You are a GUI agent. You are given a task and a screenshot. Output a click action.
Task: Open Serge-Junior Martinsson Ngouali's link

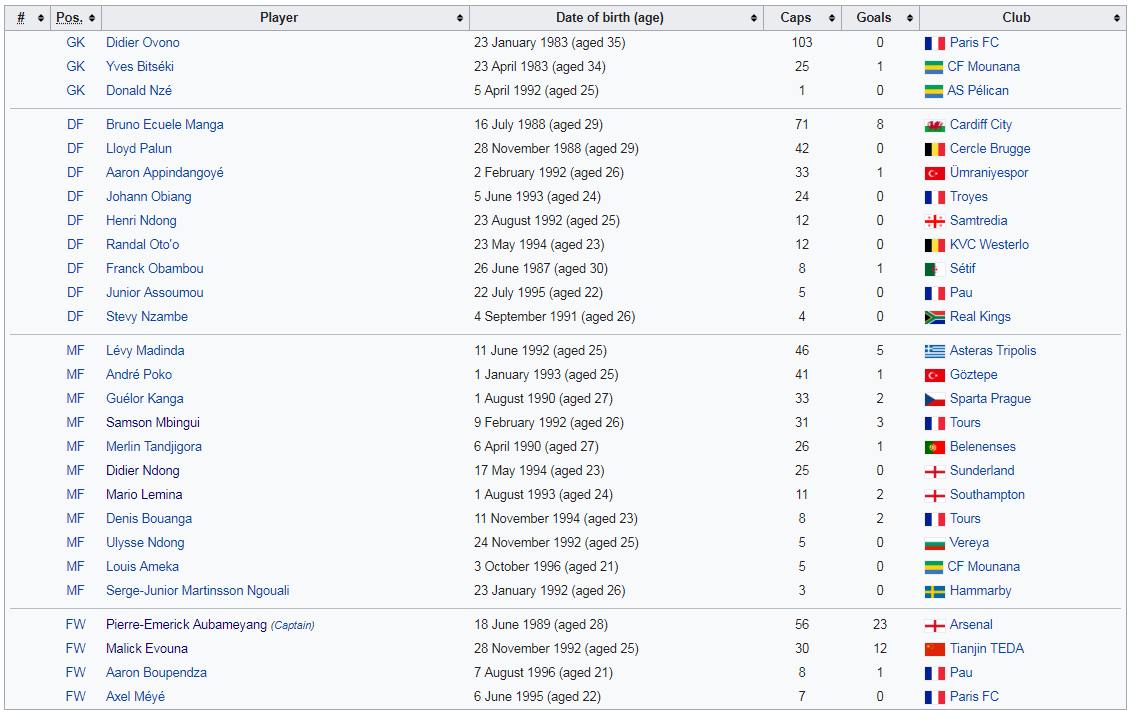point(198,590)
